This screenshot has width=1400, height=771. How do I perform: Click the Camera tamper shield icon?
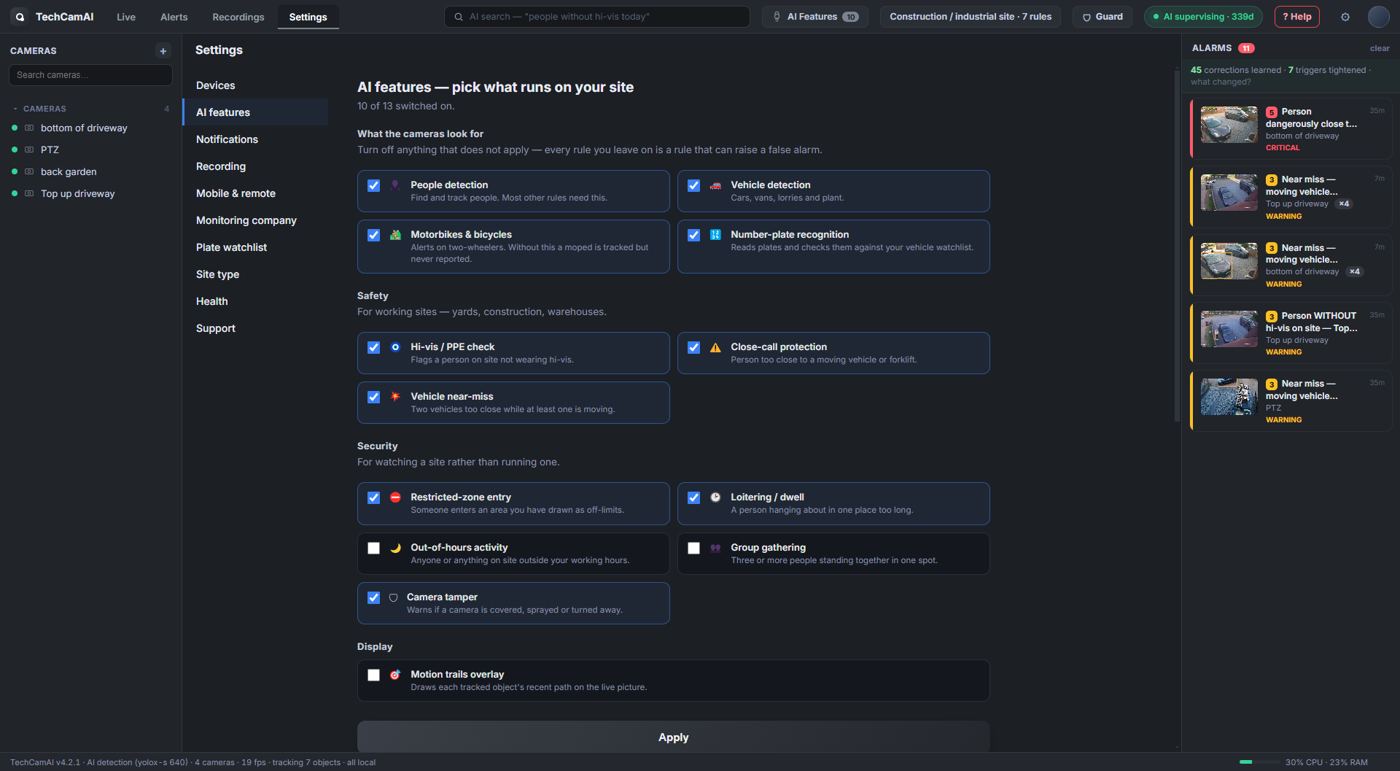click(x=393, y=598)
